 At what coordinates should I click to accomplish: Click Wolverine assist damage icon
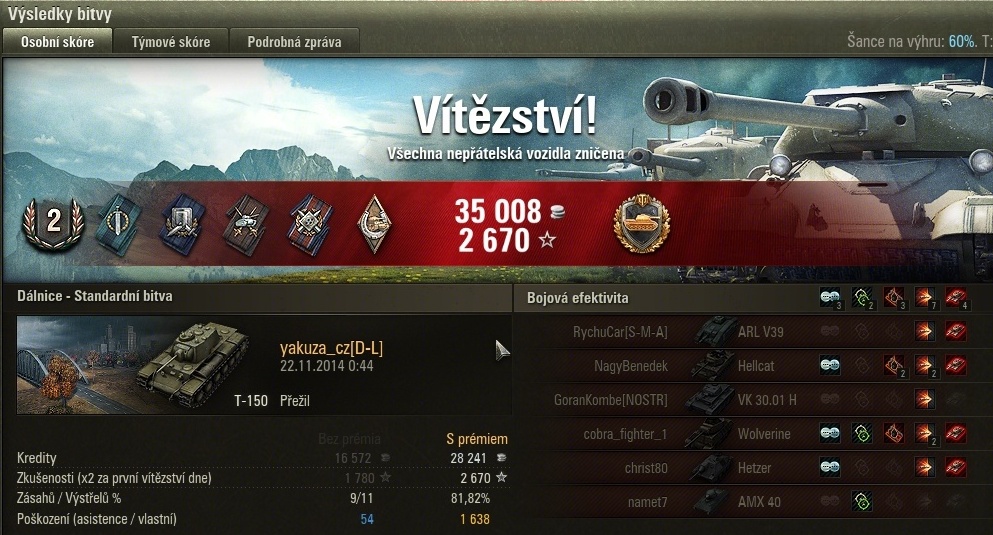862,434
